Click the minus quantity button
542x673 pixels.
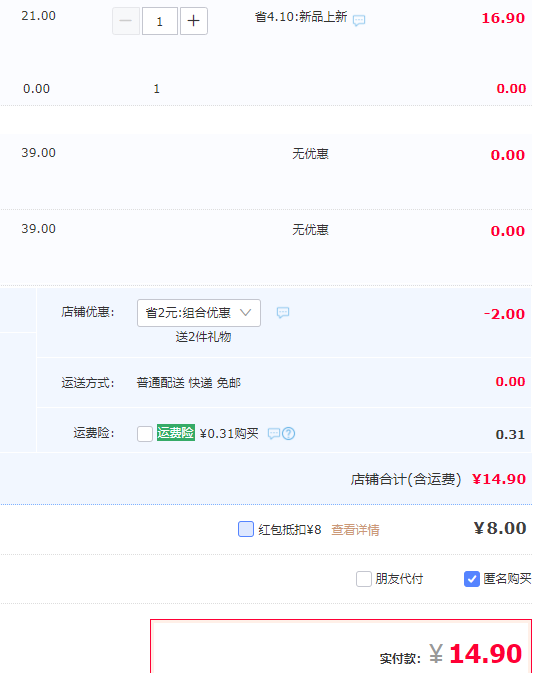[x=126, y=21]
